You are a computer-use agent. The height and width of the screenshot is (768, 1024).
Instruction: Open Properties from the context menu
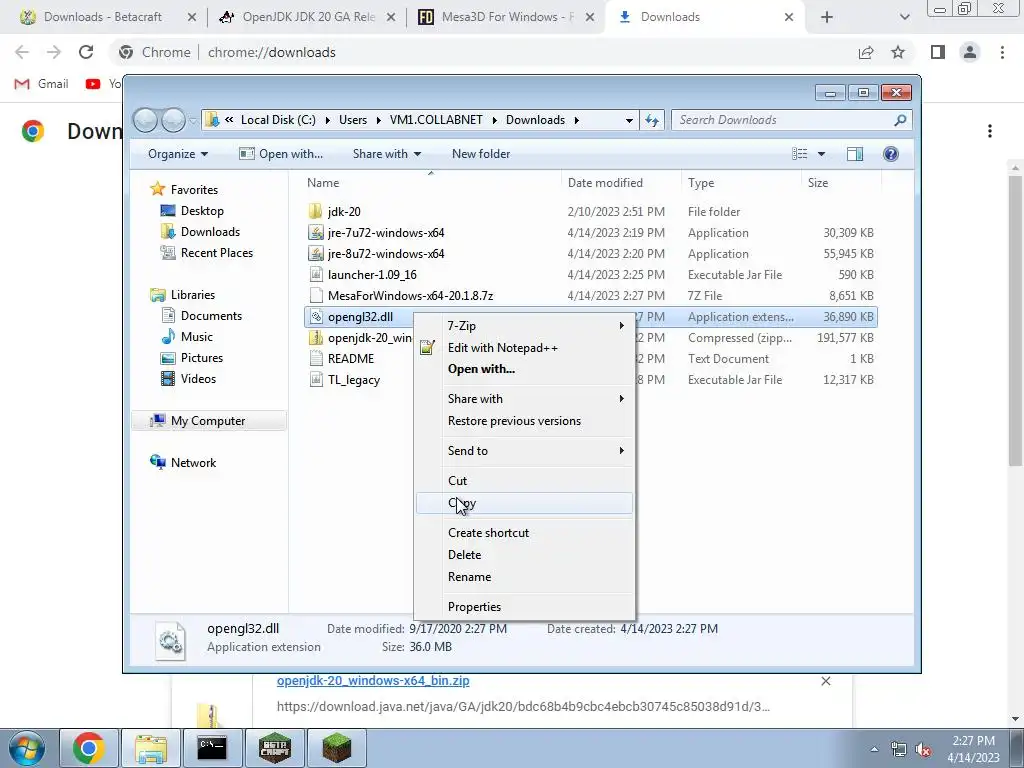pos(524,607)
